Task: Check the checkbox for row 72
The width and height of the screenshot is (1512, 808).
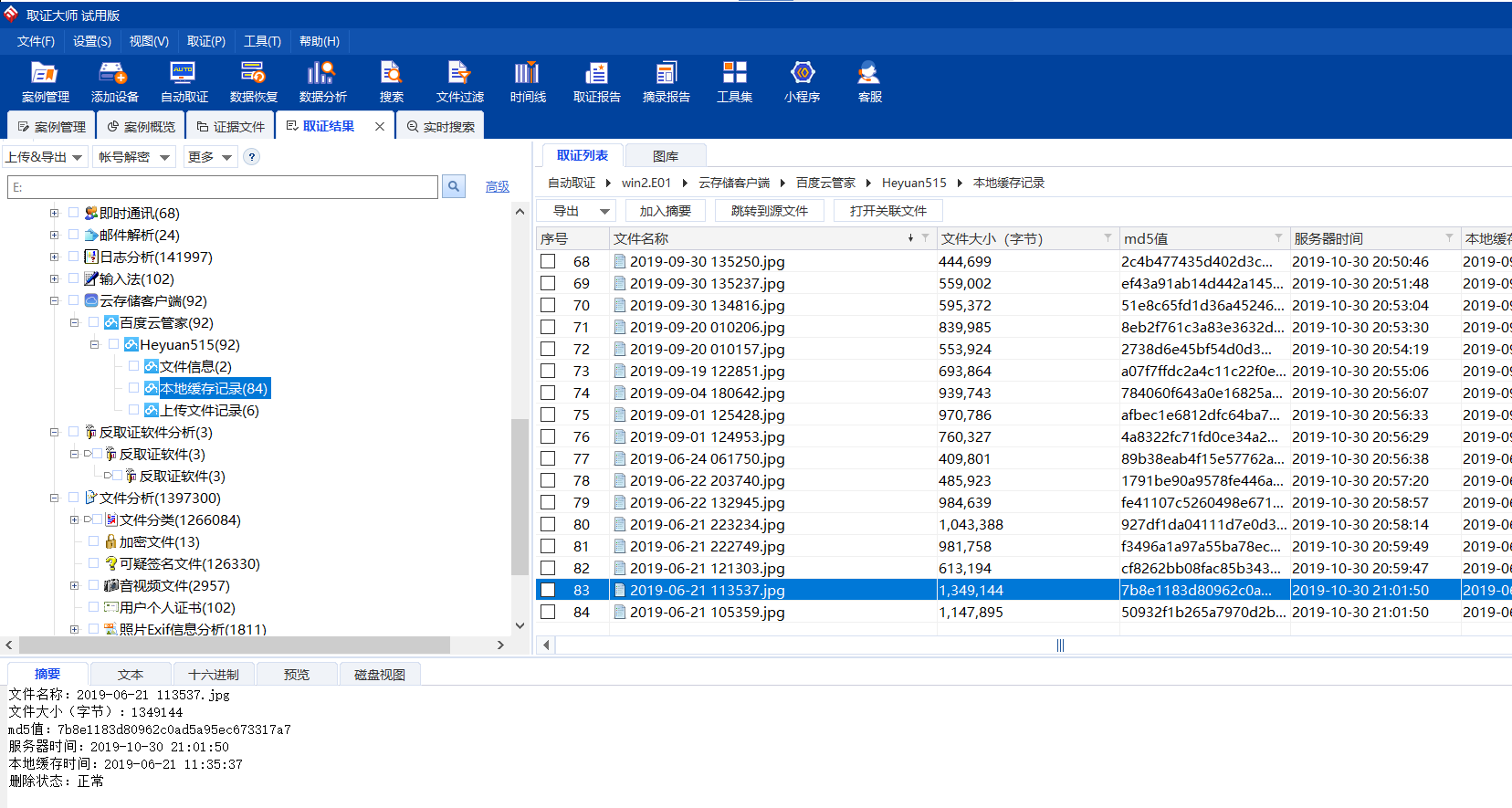Action: click(548, 349)
